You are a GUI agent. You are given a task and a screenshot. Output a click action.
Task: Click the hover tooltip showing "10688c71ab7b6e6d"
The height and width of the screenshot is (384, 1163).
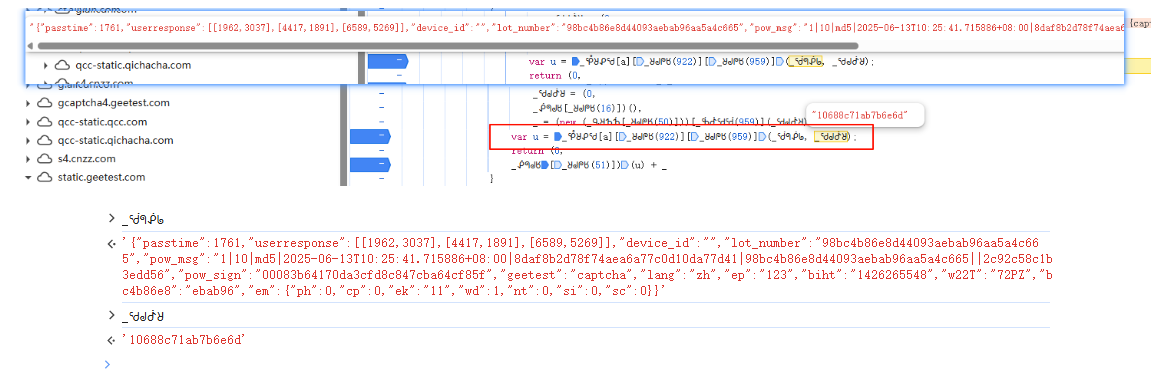(865, 115)
